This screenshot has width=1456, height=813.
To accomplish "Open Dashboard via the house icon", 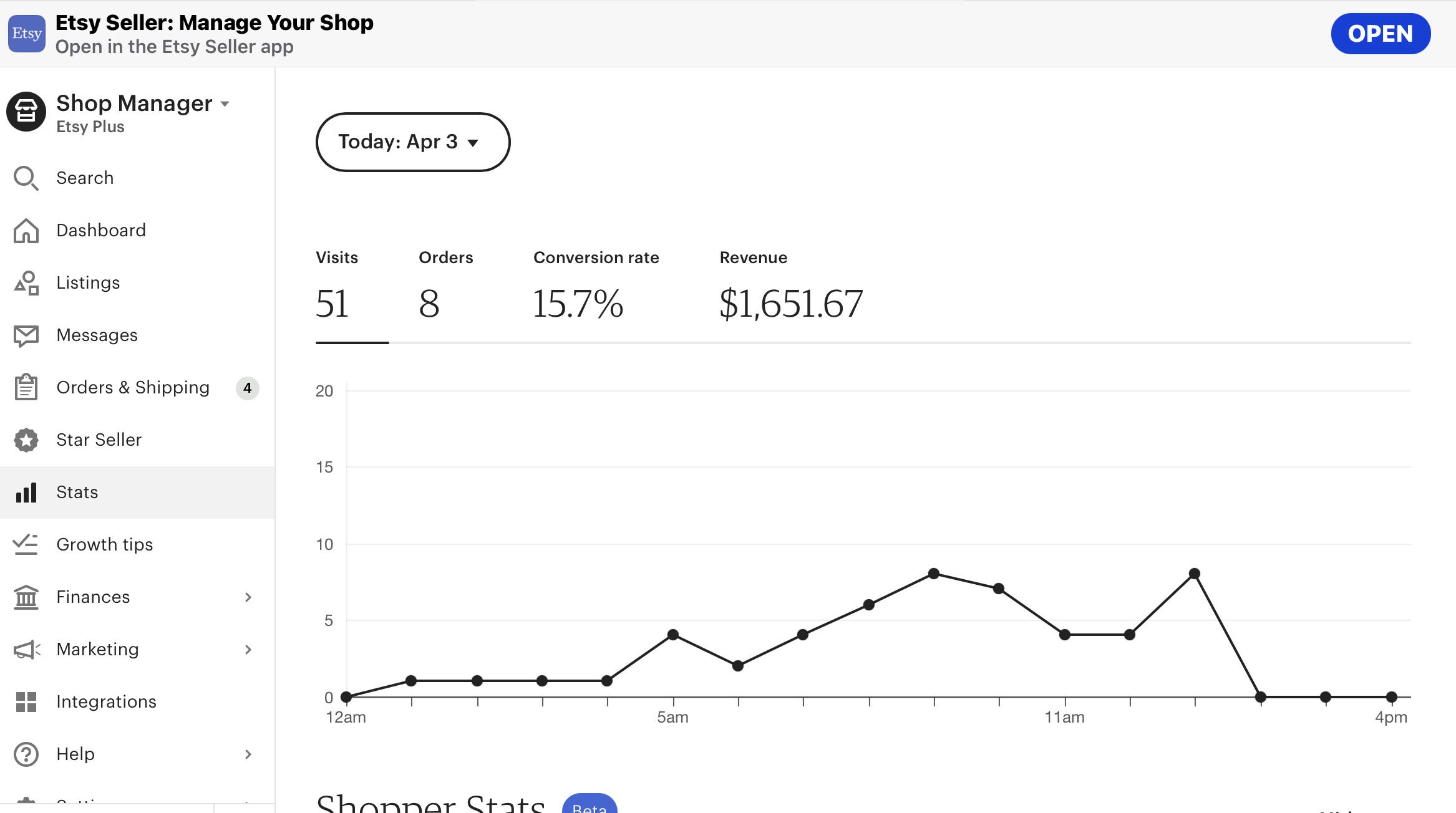I will (26, 231).
